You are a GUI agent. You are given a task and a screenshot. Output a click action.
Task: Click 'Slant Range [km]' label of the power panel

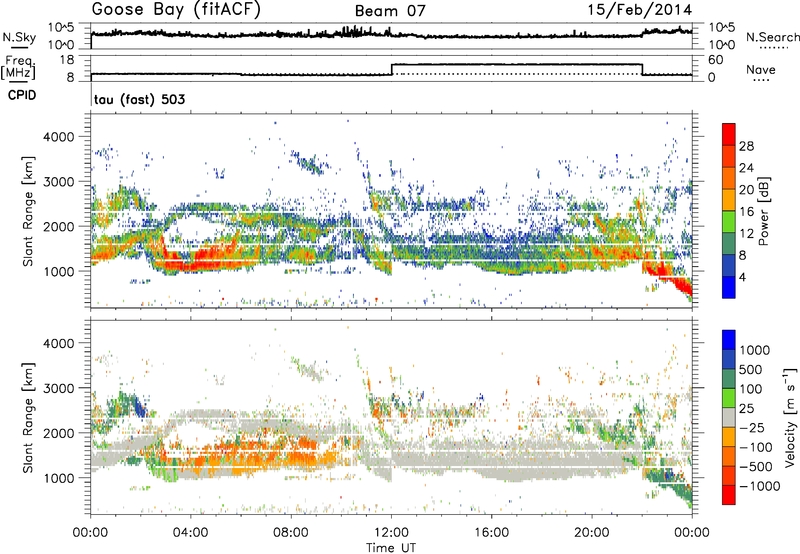click(x=28, y=211)
